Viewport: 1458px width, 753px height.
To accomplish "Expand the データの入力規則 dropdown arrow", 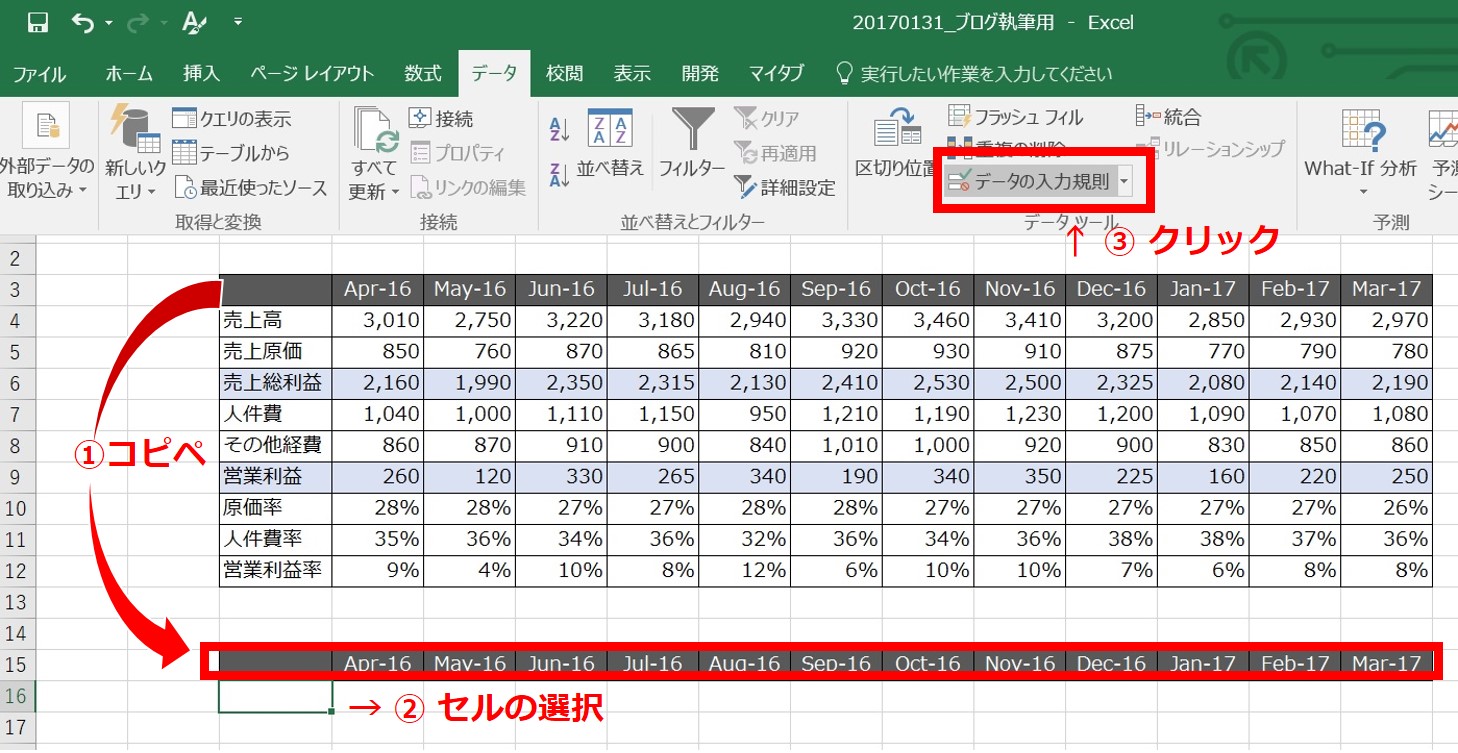I will click(x=1125, y=181).
